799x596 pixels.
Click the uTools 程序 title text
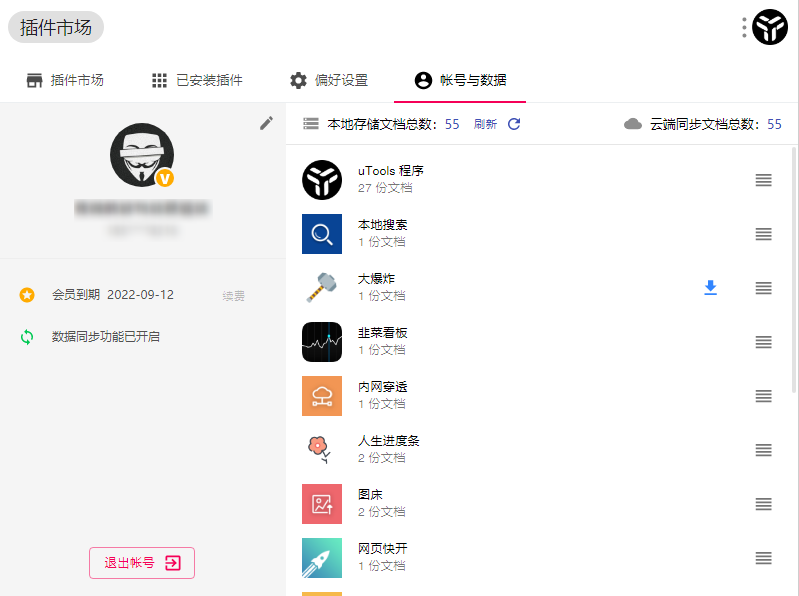click(x=391, y=171)
